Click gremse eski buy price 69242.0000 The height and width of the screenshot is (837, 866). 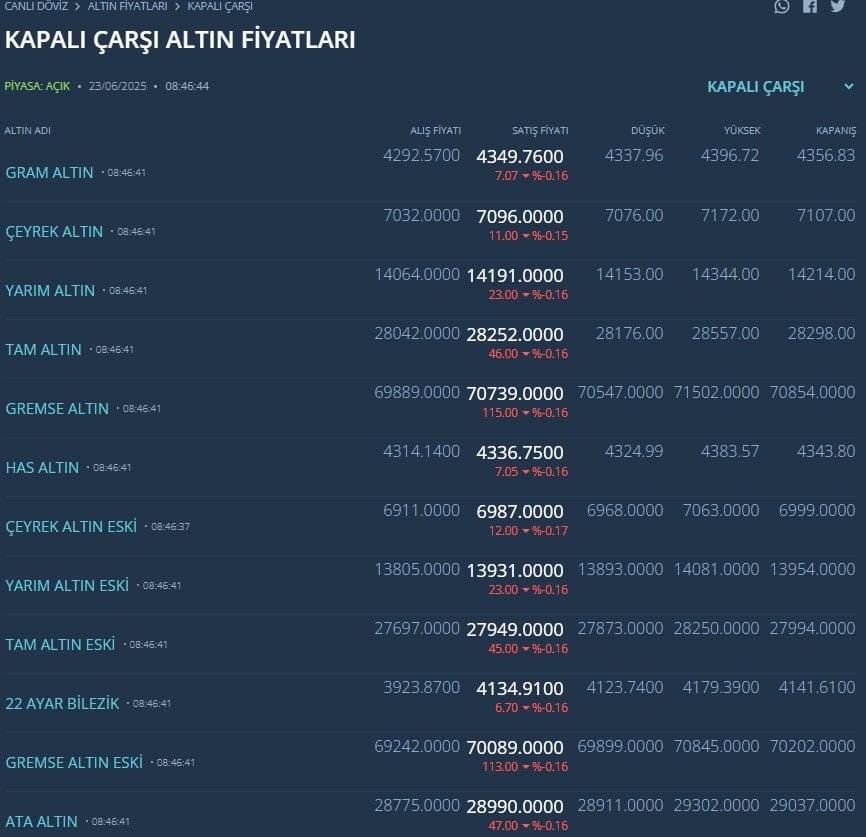(417, 747)
